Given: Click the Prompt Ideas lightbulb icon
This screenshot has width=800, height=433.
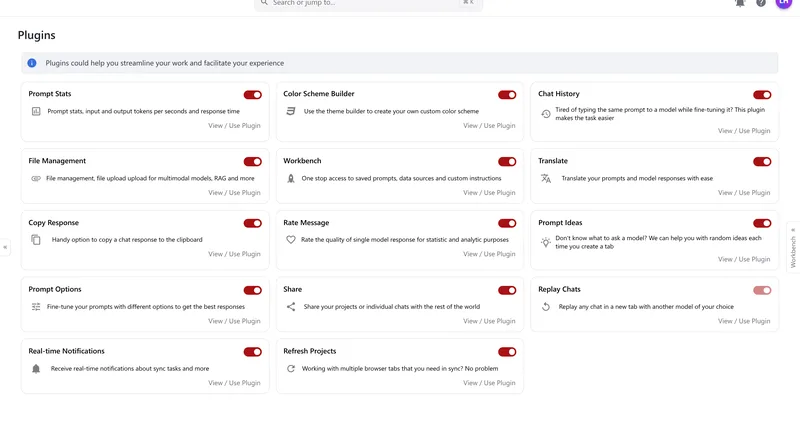Looking at the screenshot, I should coord(545,242).
